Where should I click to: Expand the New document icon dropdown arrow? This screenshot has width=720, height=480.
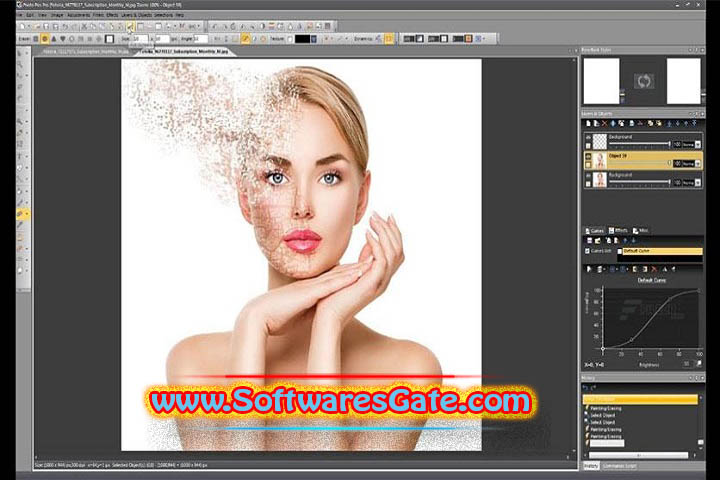click(x=28, y=27)
